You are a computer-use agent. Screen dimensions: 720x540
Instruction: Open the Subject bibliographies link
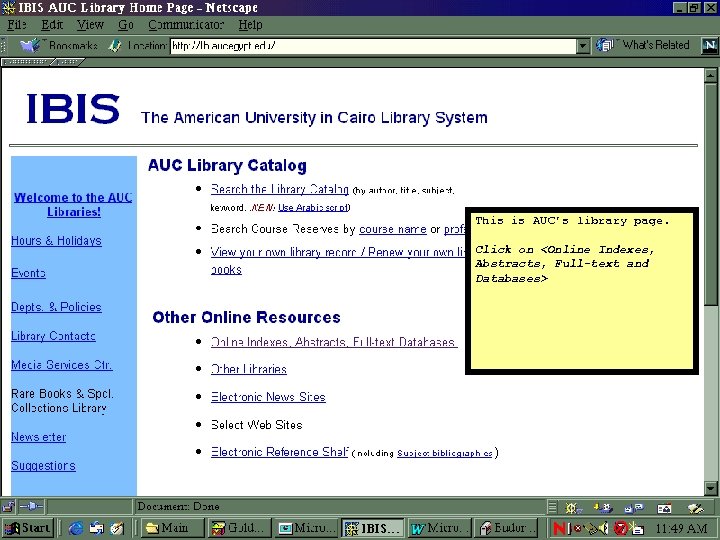(445, 453)
